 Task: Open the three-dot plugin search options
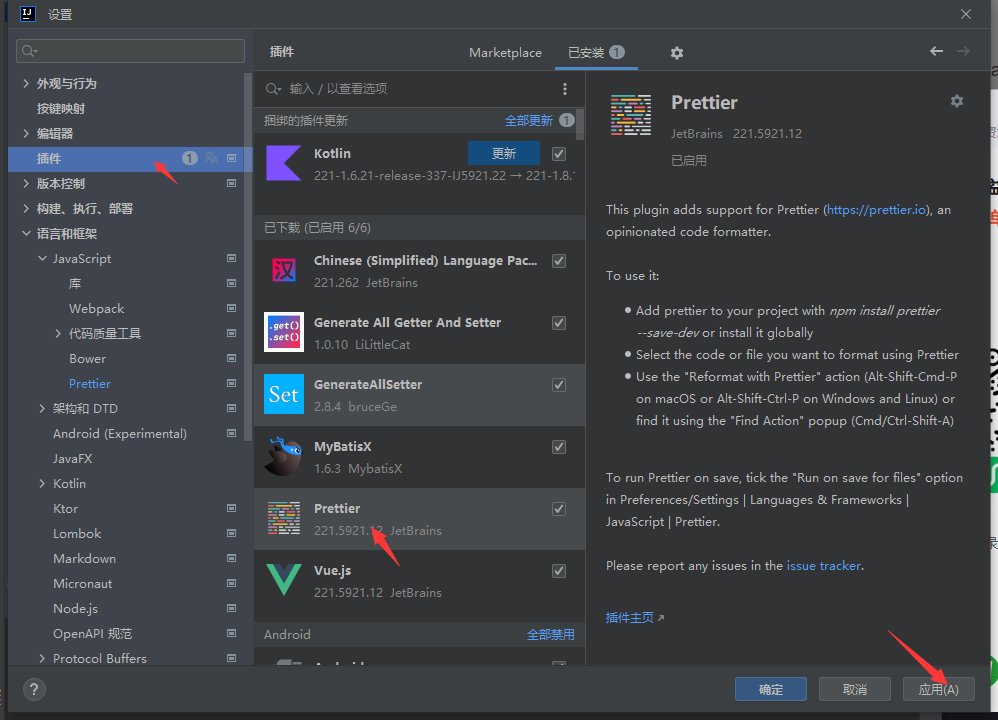tap(565, 89)
